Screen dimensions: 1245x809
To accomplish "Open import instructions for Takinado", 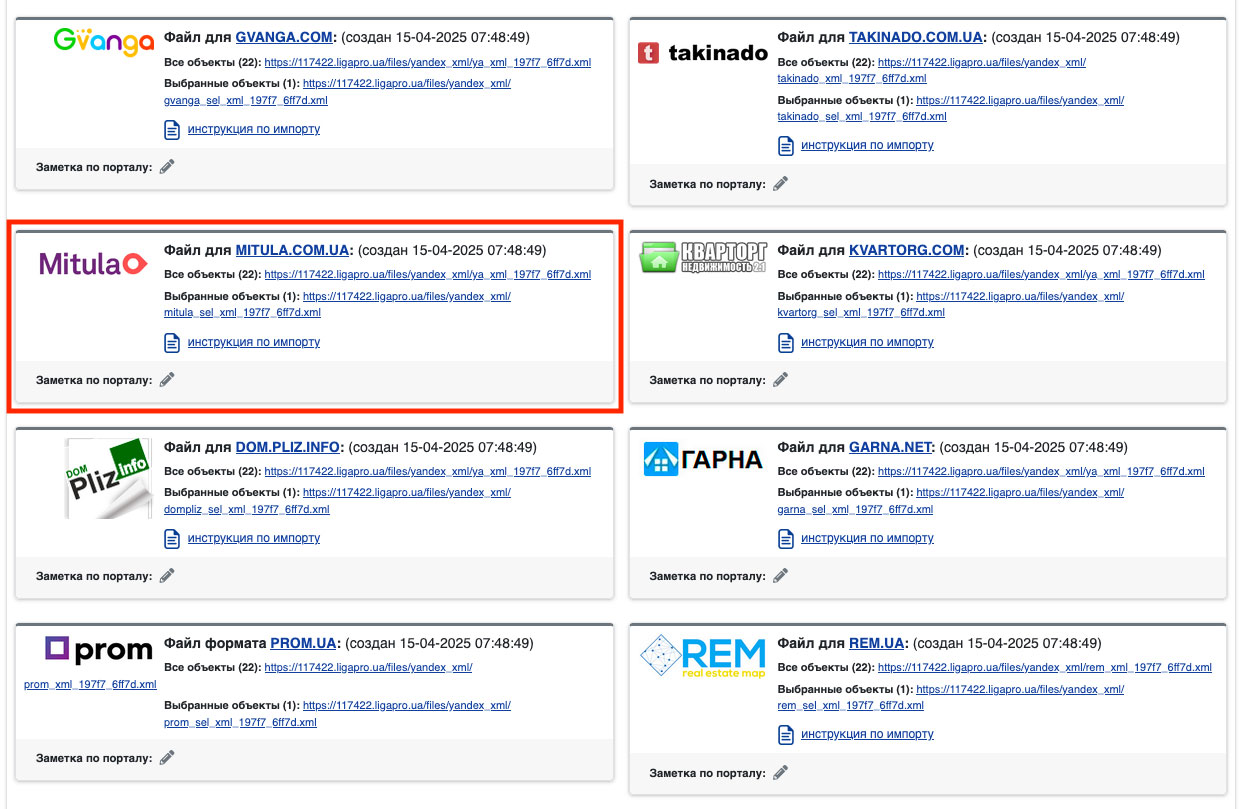I will pos(867,145).
